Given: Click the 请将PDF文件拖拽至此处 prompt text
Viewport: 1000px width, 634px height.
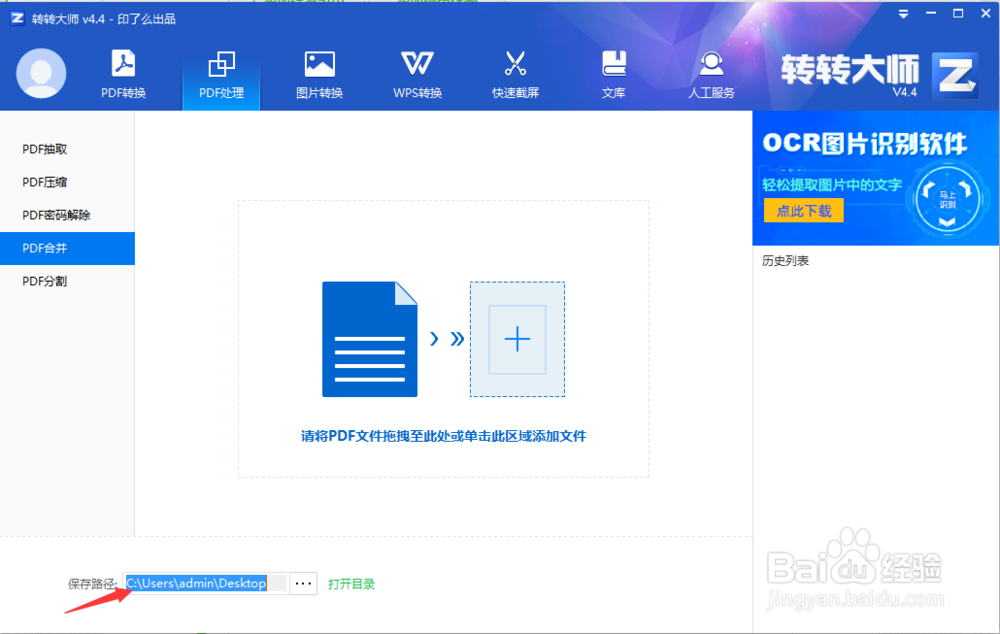Looking at the screenshot, I should 444,436.
